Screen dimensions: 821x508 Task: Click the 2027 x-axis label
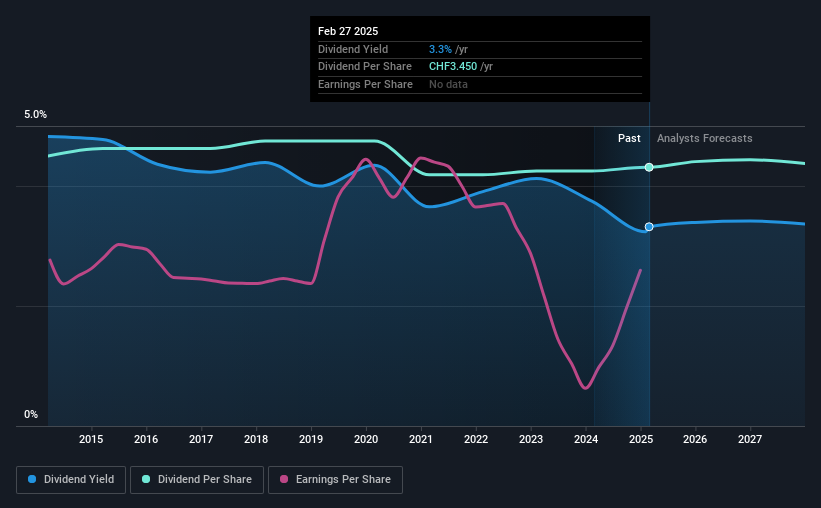(x=750, y=439)
